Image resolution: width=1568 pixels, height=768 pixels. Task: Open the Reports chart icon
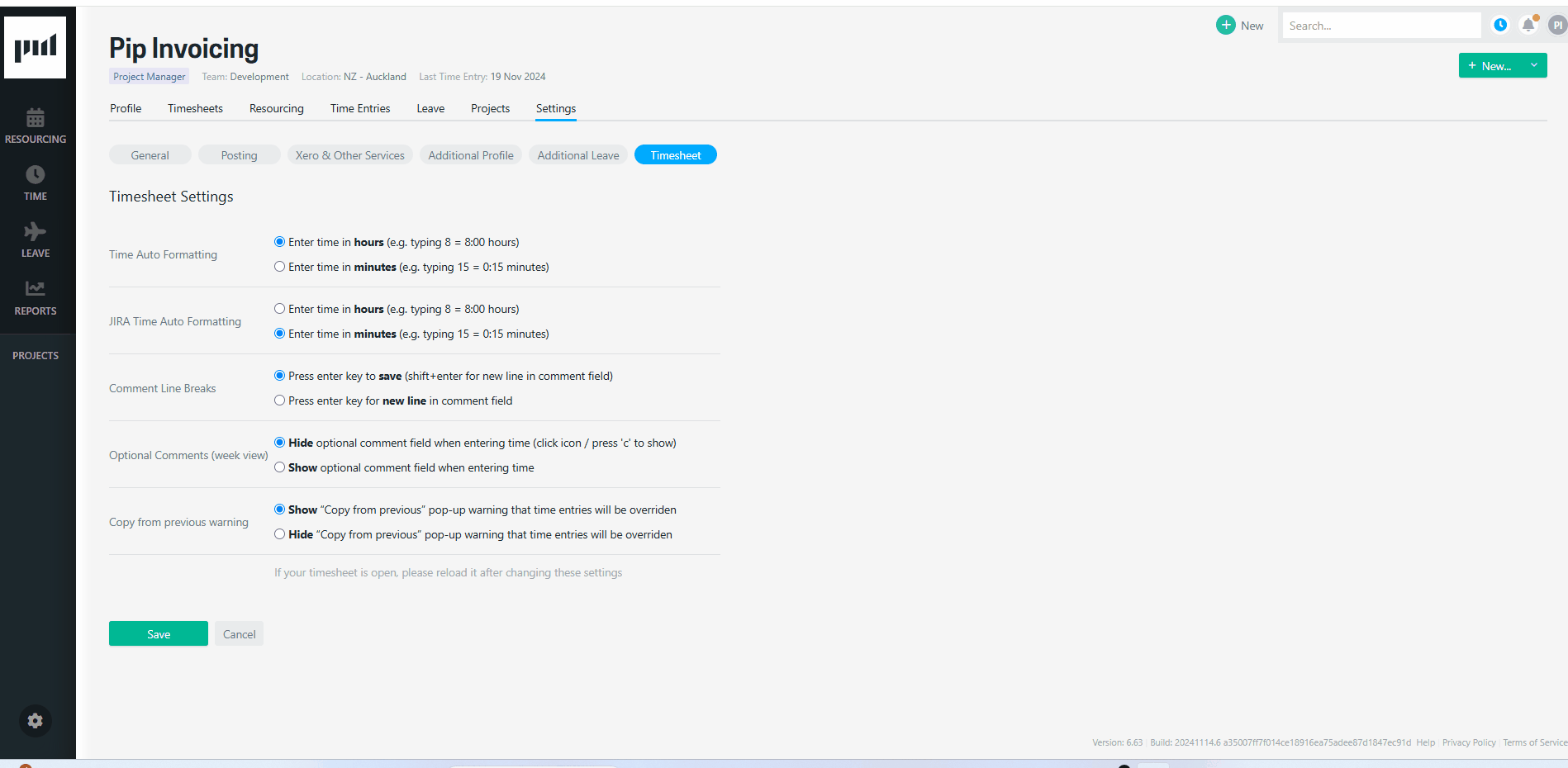35,289
